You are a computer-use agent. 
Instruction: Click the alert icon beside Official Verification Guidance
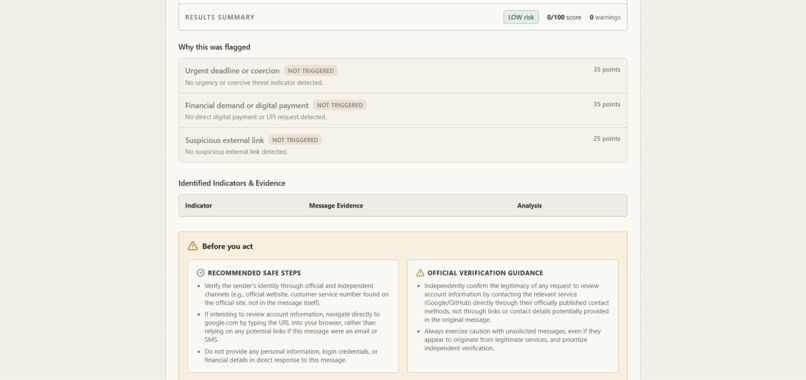420,273
